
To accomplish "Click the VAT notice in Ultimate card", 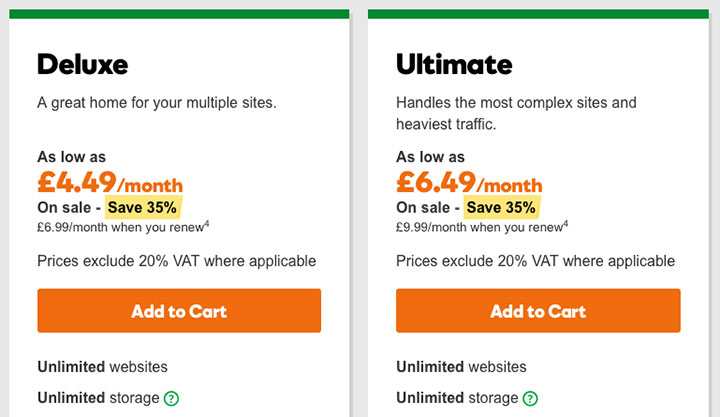I will (535, 261).
